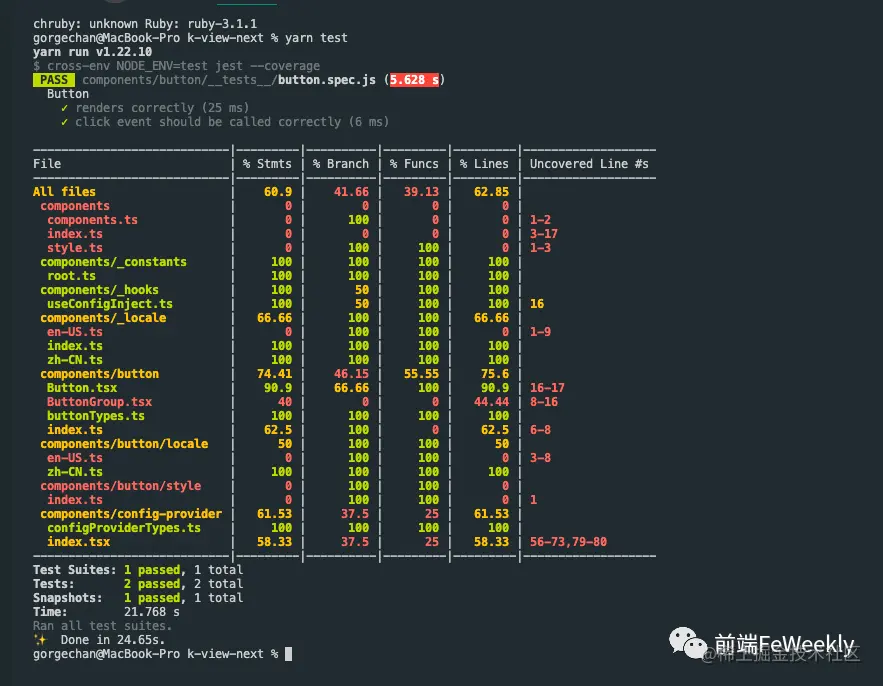Click the 'Snapshots:' summary label
Image resolution: width=883 pixels, height=686 pixels.
68,598
